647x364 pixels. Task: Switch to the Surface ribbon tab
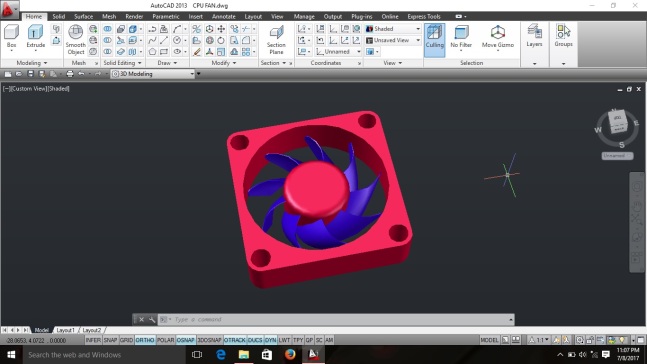pyautogui.click(x=83, y=17)
